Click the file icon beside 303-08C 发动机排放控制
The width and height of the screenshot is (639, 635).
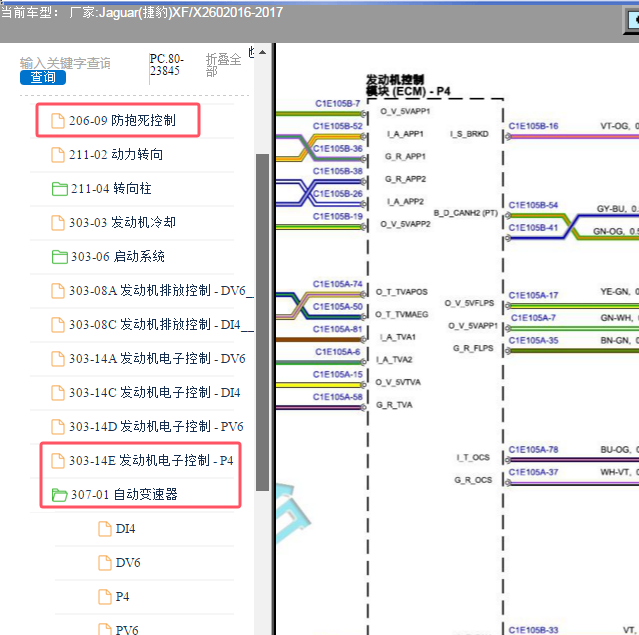pos(58,325)
